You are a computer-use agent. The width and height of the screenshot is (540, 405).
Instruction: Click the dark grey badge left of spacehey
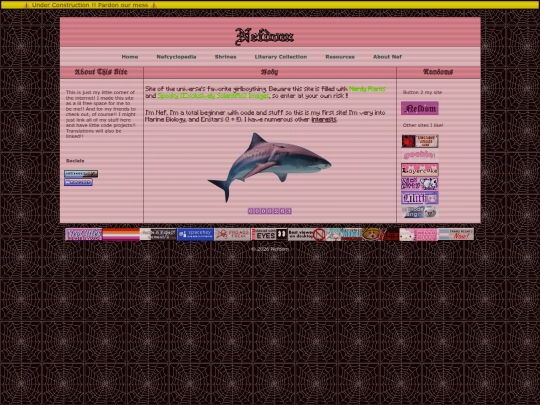158,234
